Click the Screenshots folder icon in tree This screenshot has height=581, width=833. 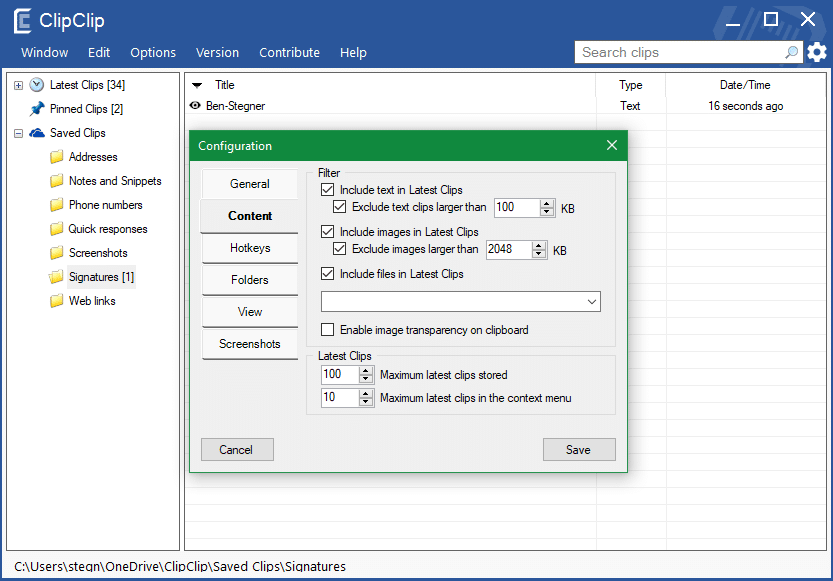click(x=56, y=253)
